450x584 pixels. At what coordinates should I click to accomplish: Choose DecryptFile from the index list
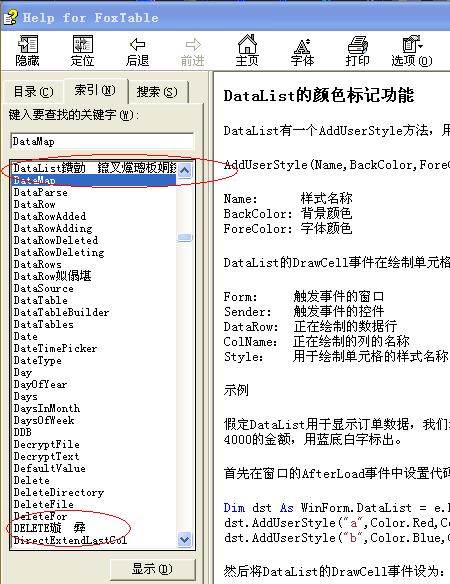click(x=47, y=444)
